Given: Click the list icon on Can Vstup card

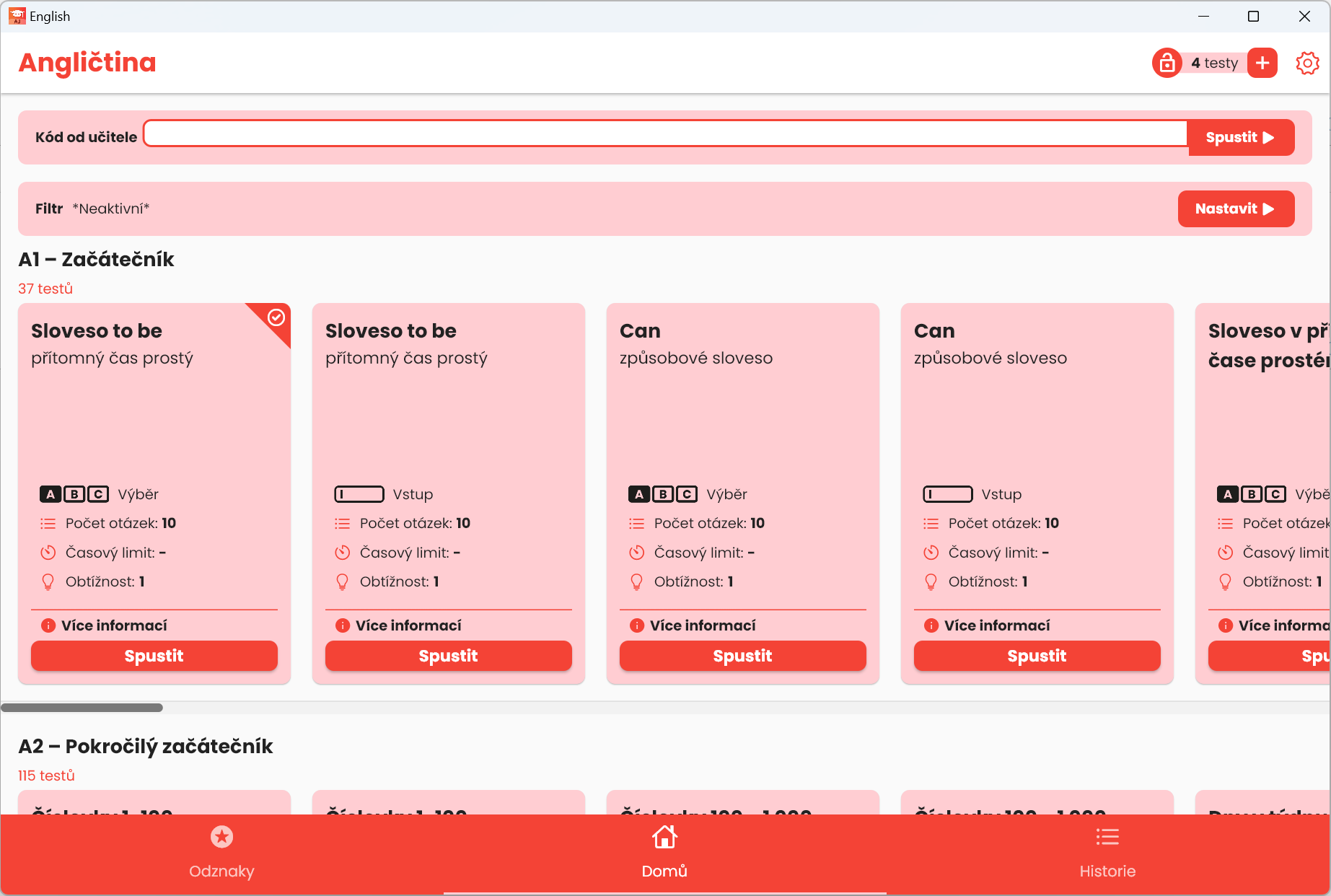Looking at the screenshot, I should click(931, 524).
